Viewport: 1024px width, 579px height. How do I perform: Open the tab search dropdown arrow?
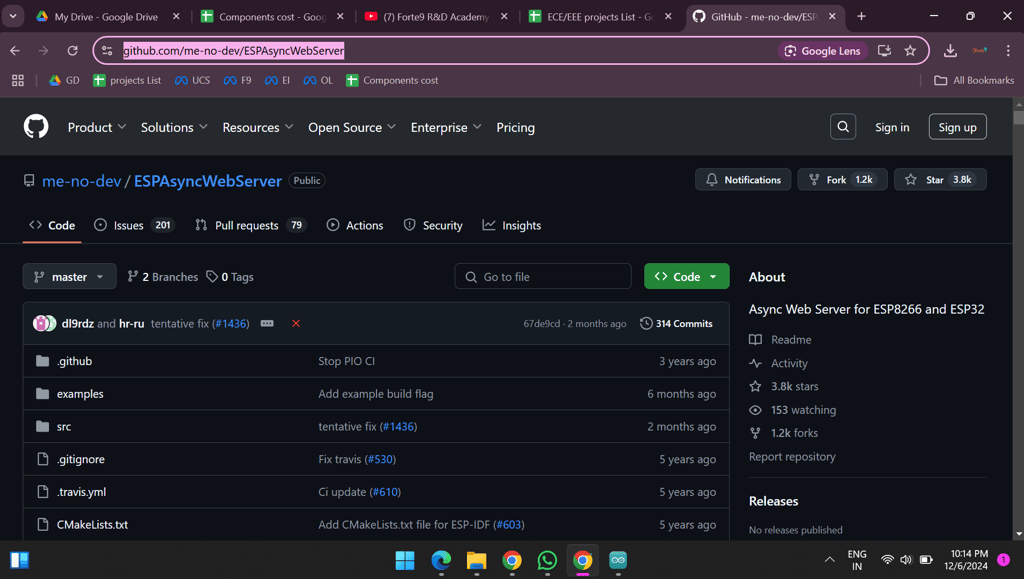point(12,16)
